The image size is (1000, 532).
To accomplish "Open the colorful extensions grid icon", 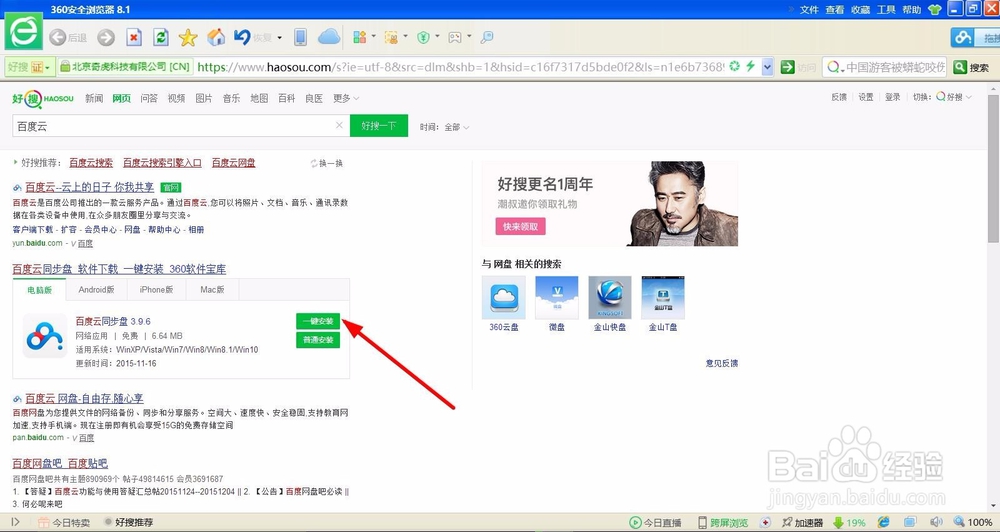I will pos(360,37).
